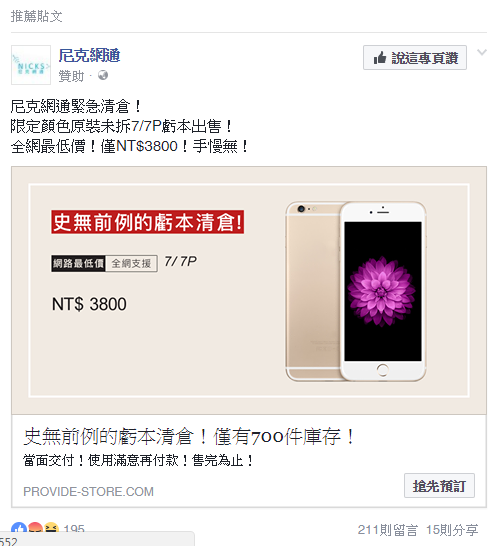Click the blue Like reaction icon
497x546 pixels.
pos(19,528)
